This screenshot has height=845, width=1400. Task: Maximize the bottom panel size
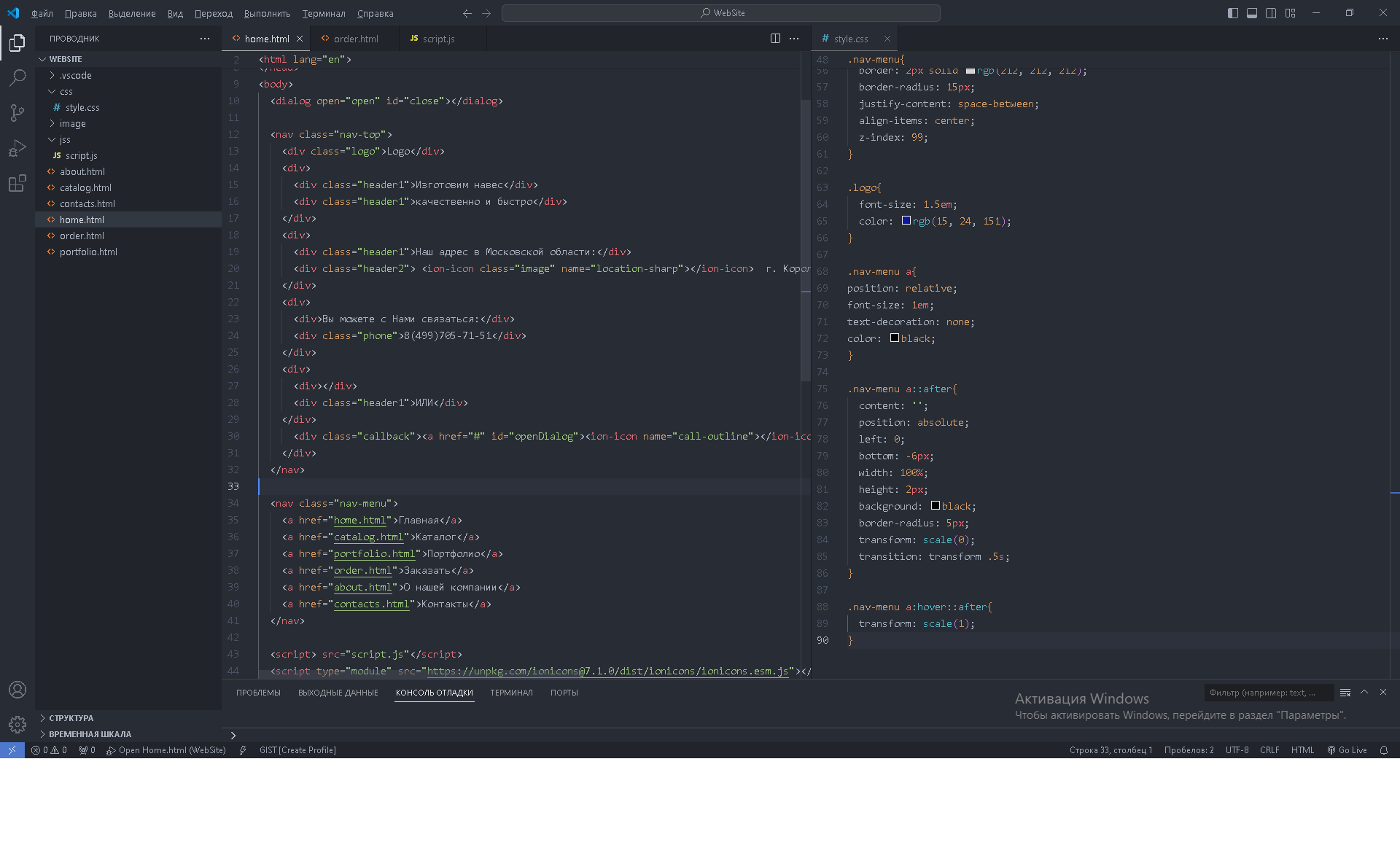pos(1364,693)
